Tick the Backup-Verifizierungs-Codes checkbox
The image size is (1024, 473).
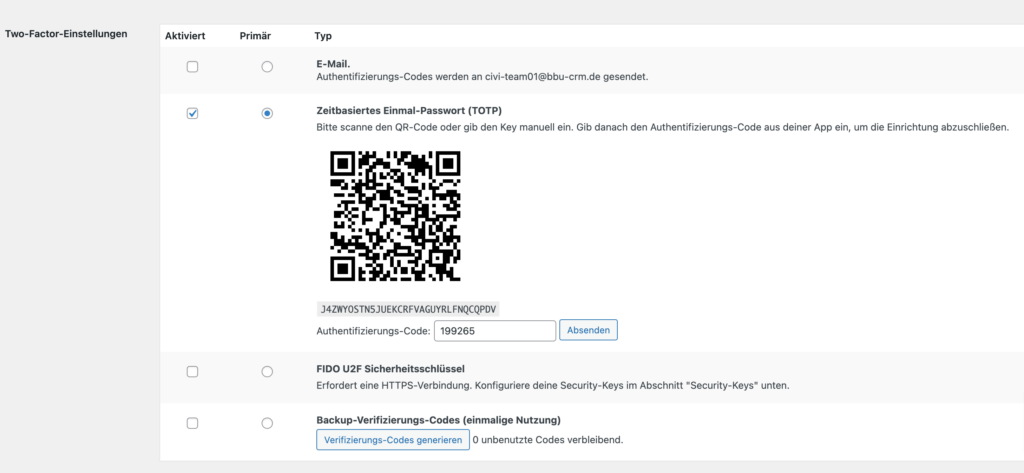coord(192,423)
